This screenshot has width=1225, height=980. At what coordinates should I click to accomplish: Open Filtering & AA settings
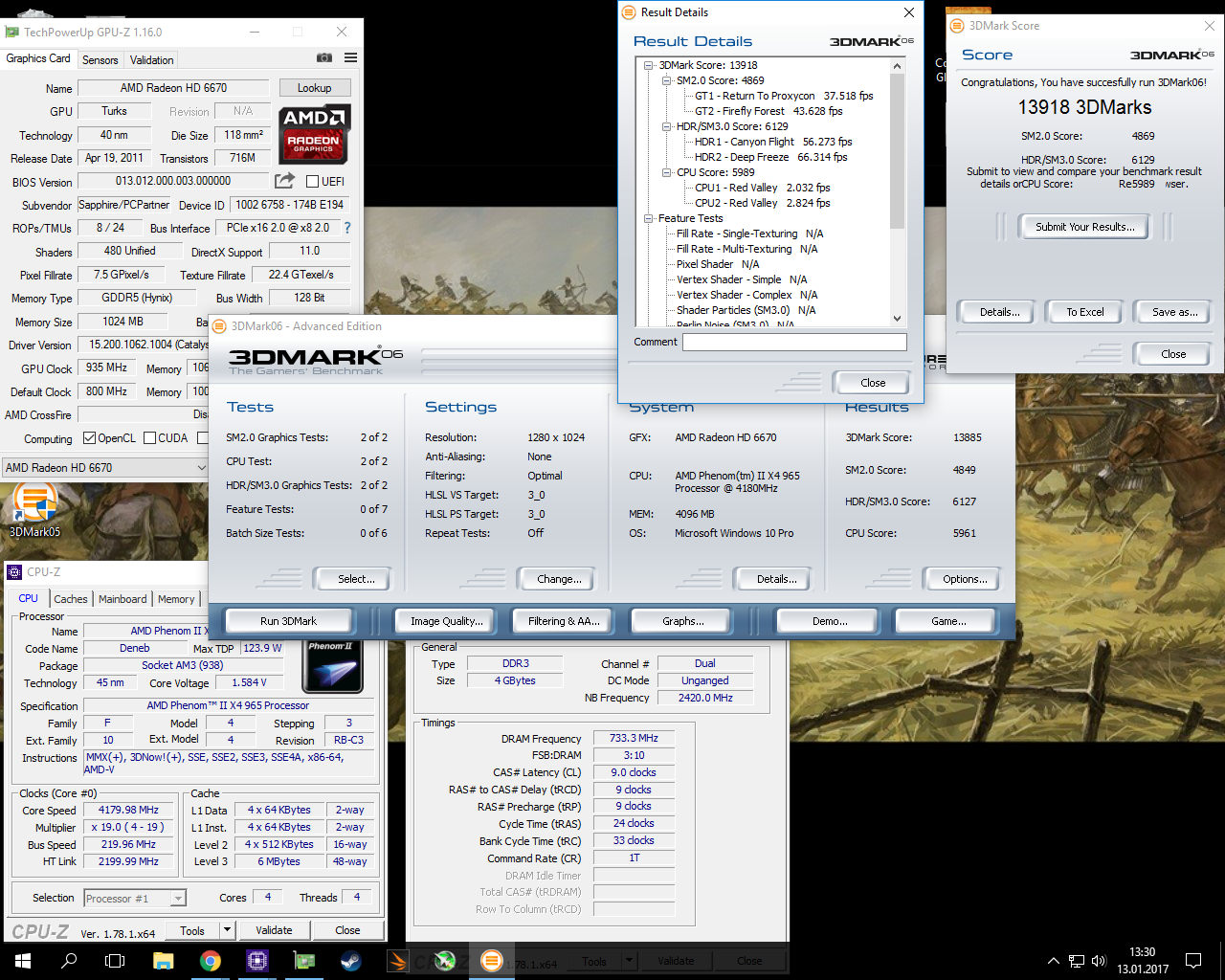click(x=564, y=621)
